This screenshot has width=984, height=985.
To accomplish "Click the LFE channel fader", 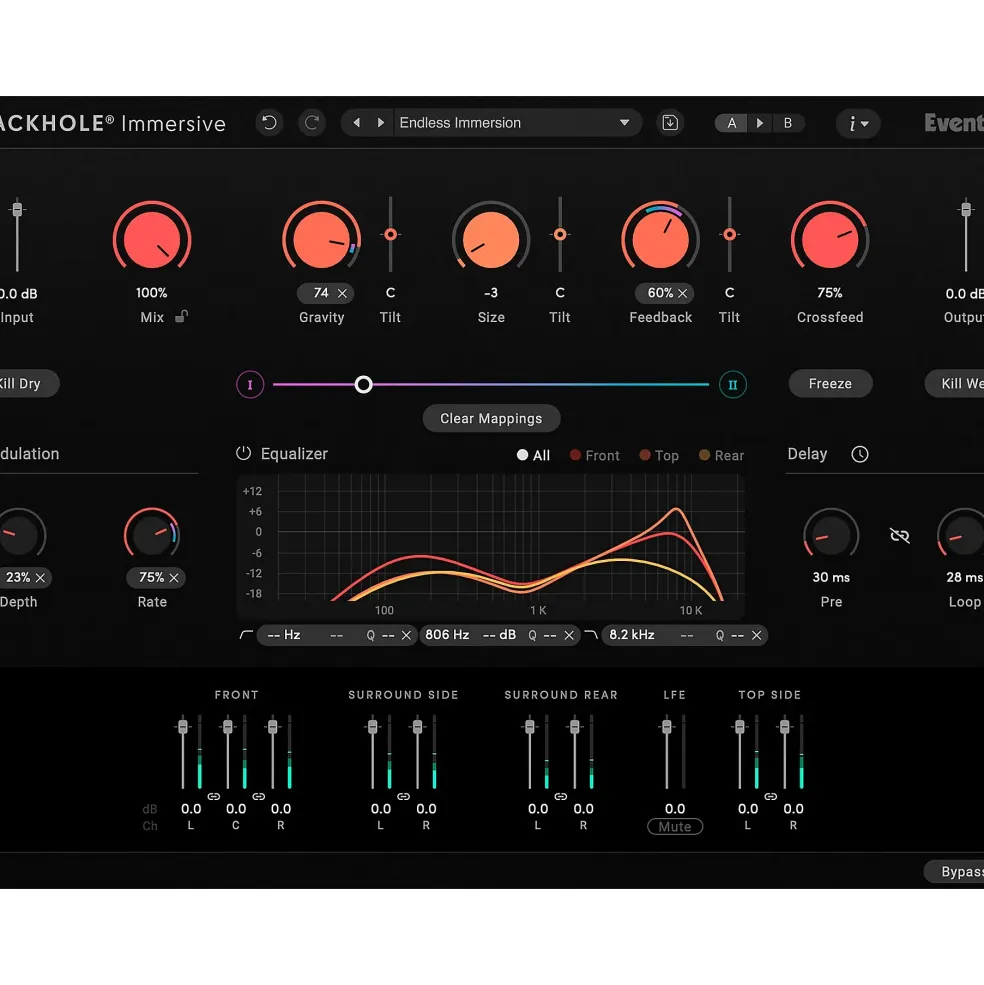I will (667, 727).
